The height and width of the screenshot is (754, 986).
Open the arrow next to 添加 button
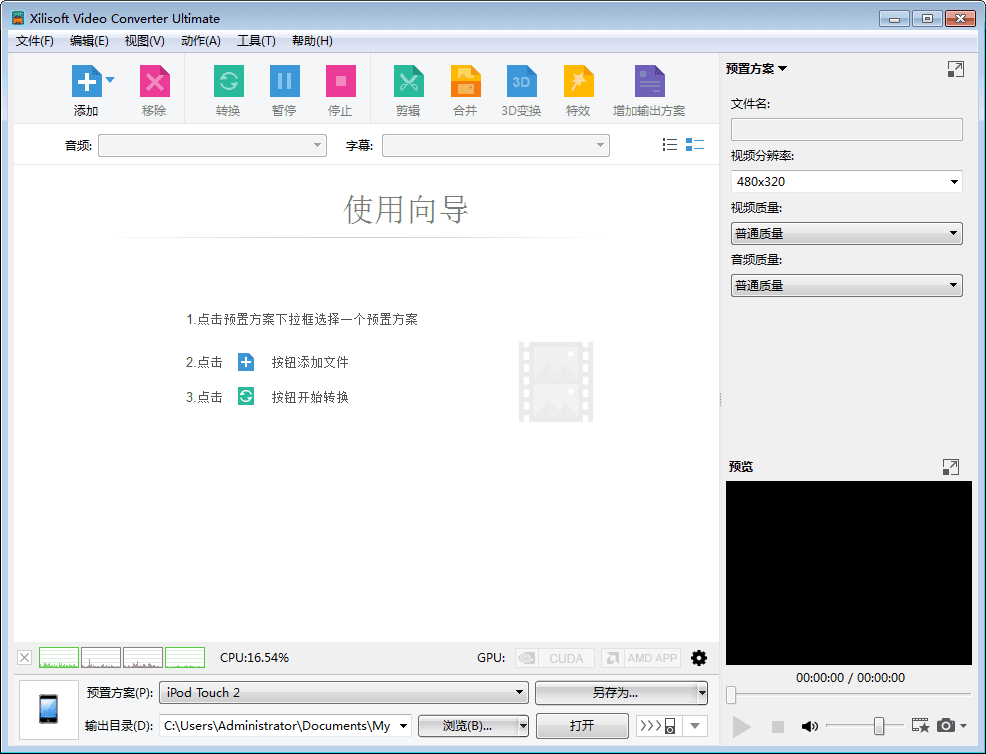click(110, 80)
